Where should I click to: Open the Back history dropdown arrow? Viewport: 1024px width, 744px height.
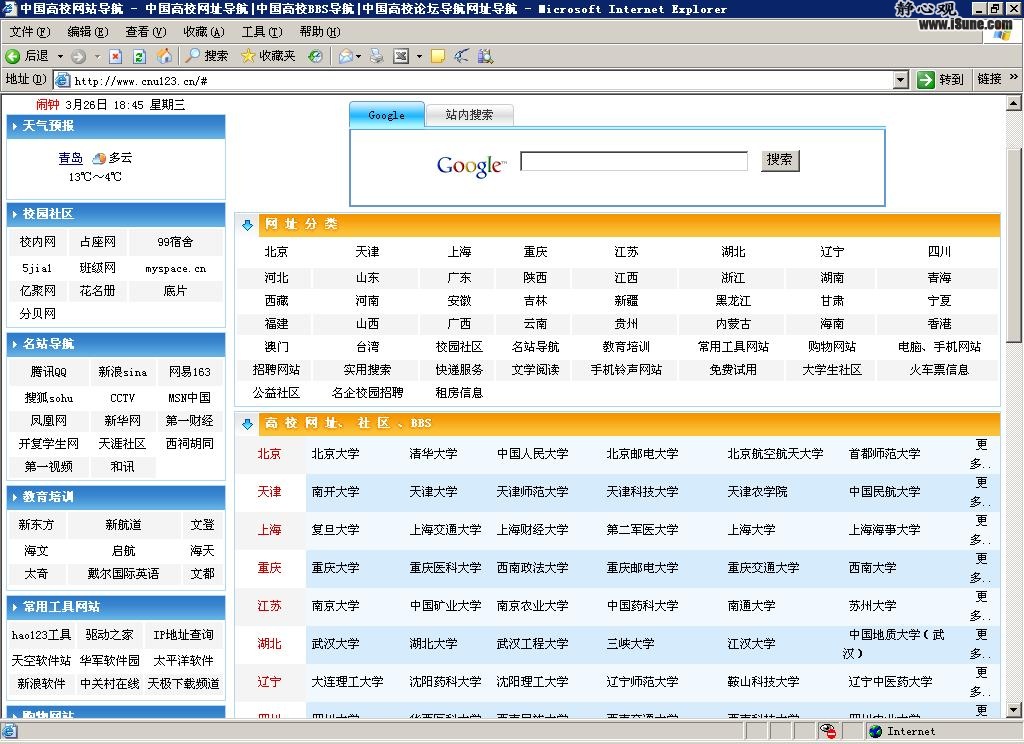coord(60,56)
